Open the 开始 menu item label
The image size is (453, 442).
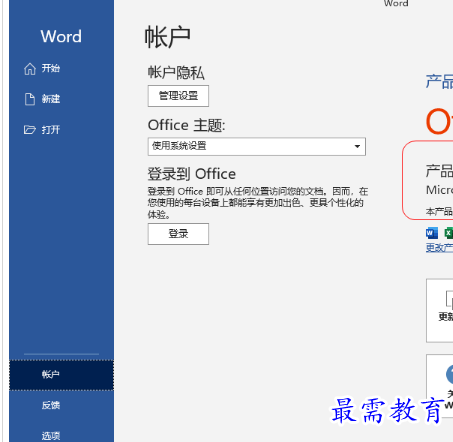(x=51, y=68)
